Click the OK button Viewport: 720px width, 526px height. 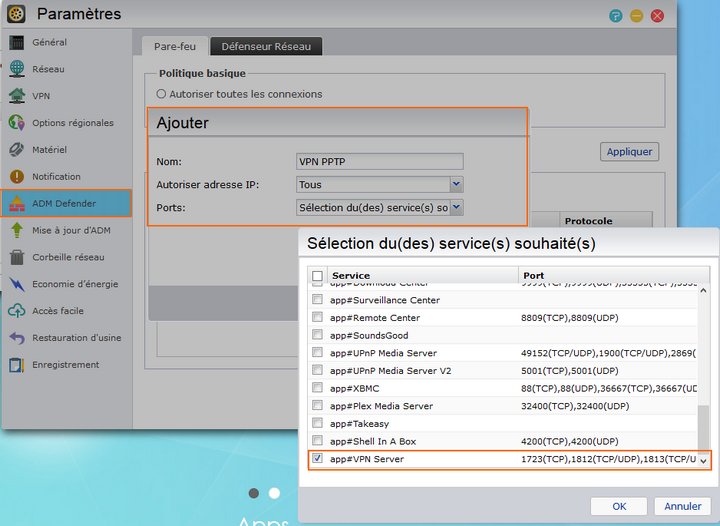[x=619, y=506]
